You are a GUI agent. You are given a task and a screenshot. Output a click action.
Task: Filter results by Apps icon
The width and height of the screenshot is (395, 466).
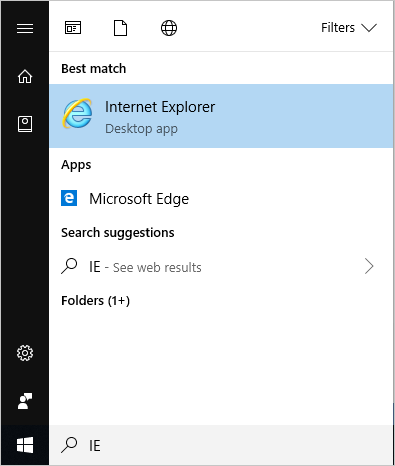pos(73,28)
